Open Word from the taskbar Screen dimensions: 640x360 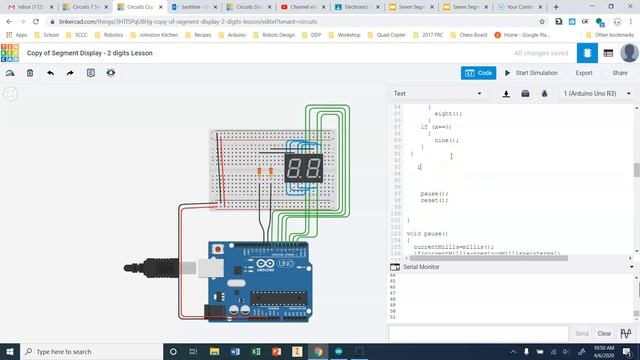click(235, 351)
